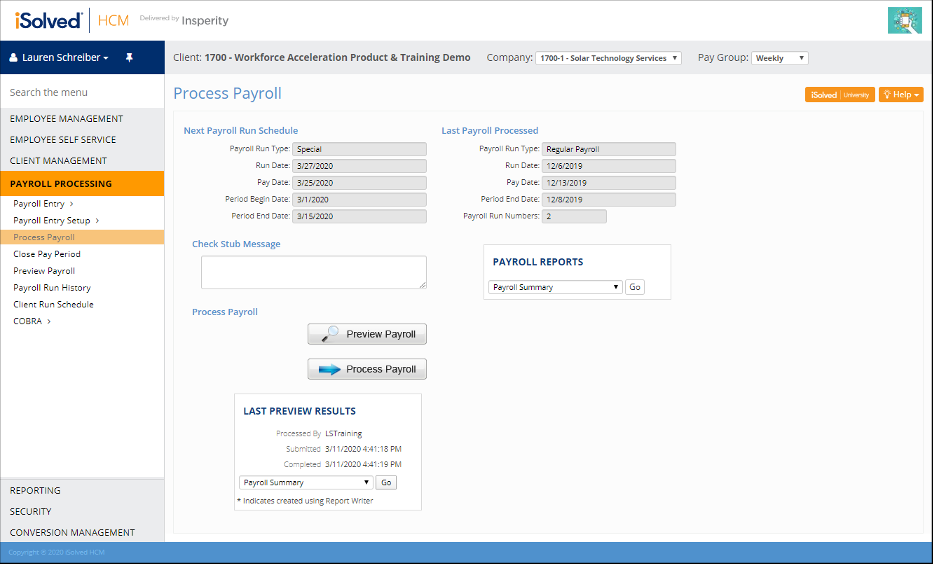Click the LSTraining processed-by value
933x564 pixels.
pyautogui.click(x=343, y=433)
